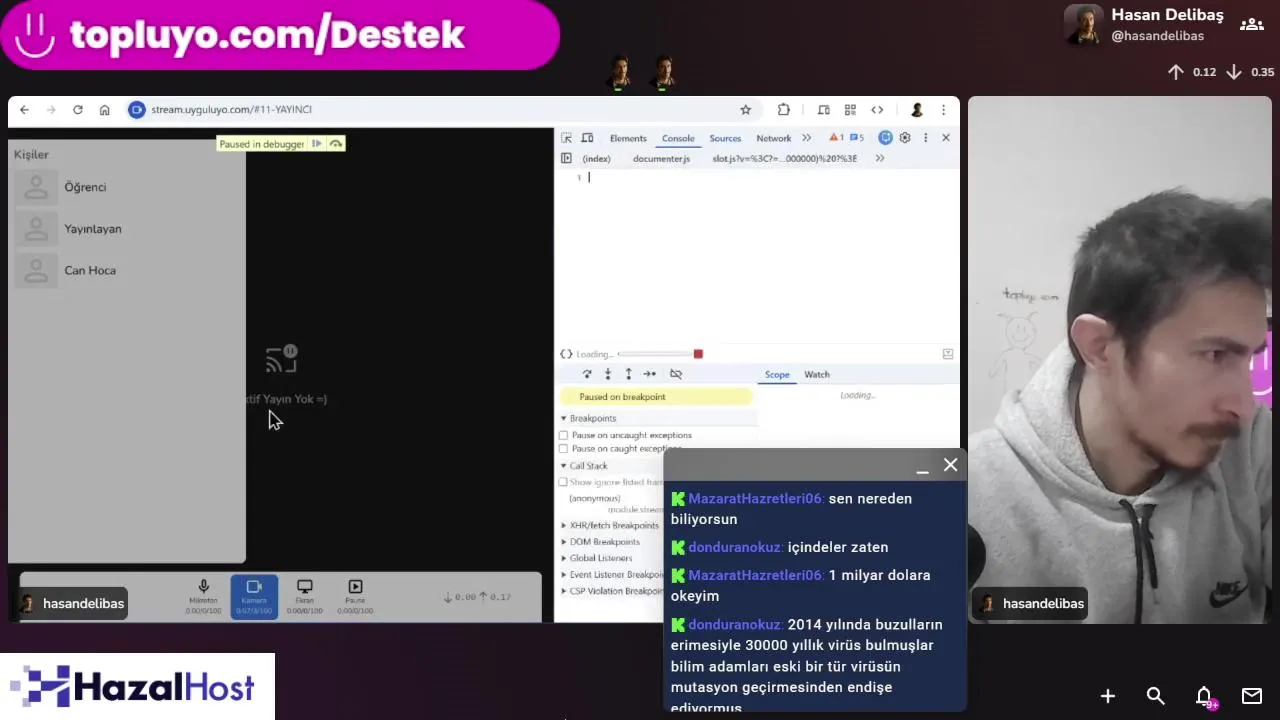Switch to the Elements tab
This screenshot has width=1280, height=720.
[628, 138]
